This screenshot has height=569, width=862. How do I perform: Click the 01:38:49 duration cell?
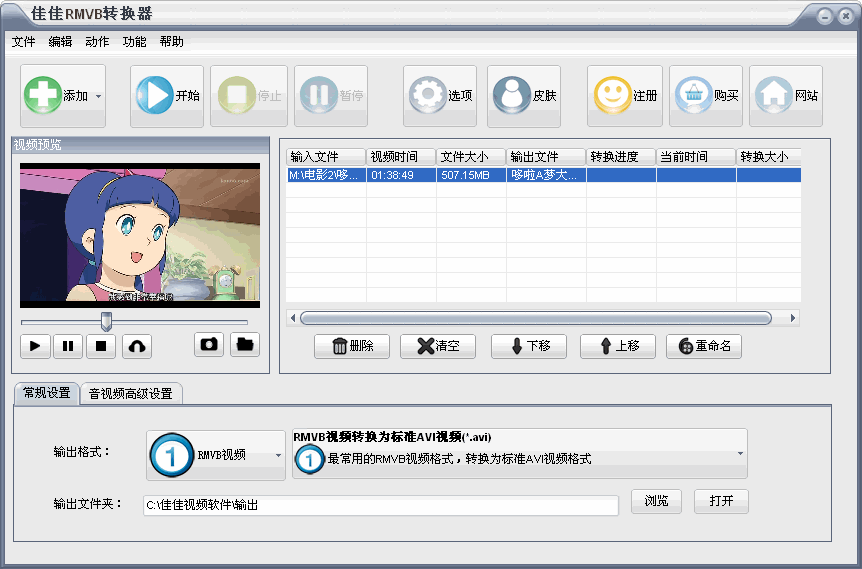click(401, 175)
